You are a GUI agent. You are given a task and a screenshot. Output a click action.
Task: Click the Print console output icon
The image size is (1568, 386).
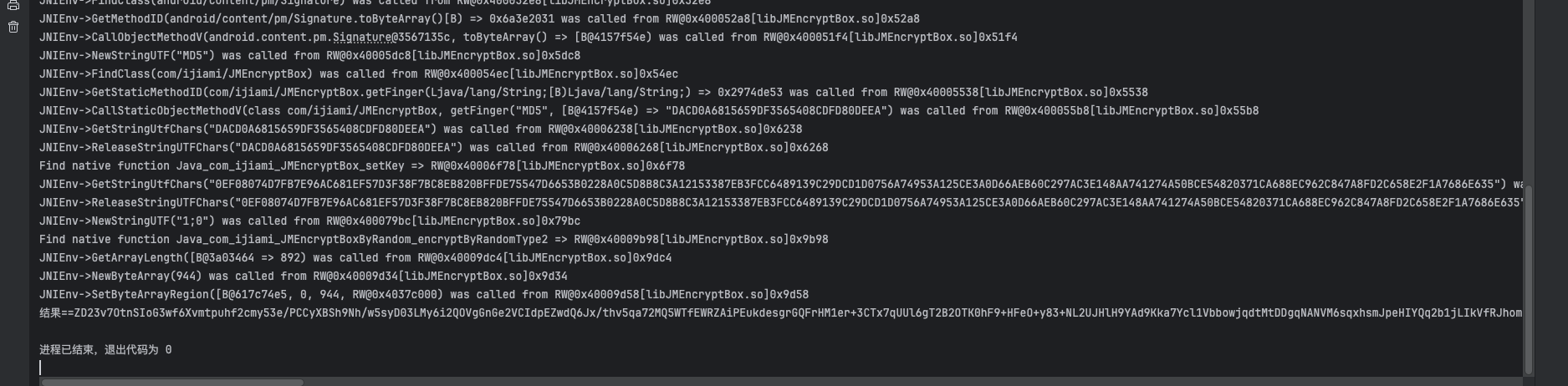click(13, 4)
